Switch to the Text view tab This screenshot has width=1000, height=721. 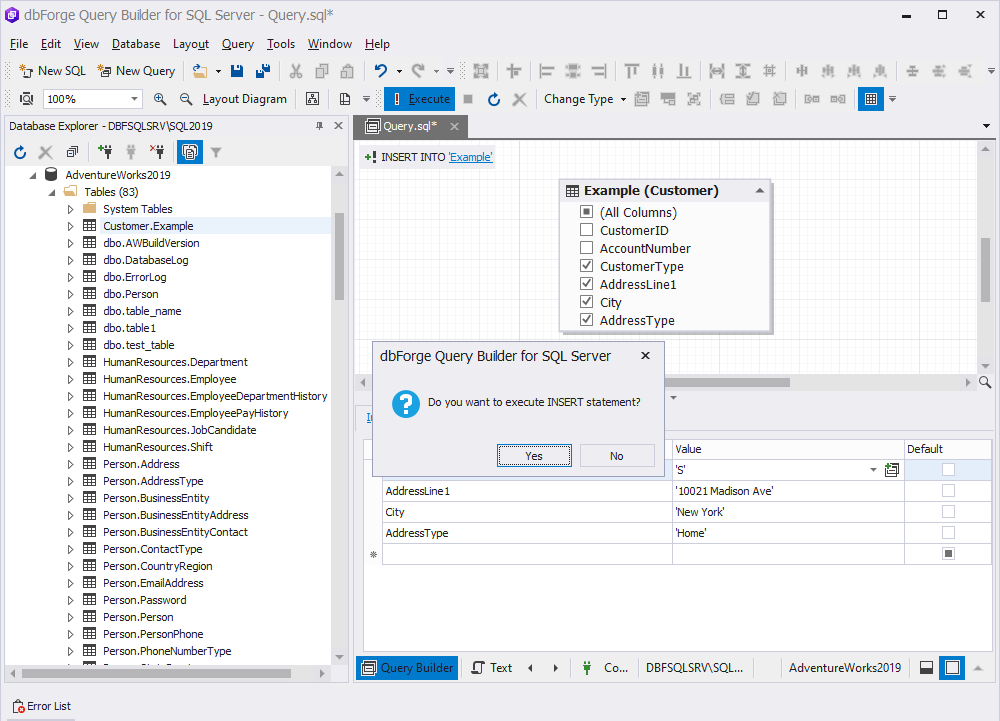[x=492, y=667]
